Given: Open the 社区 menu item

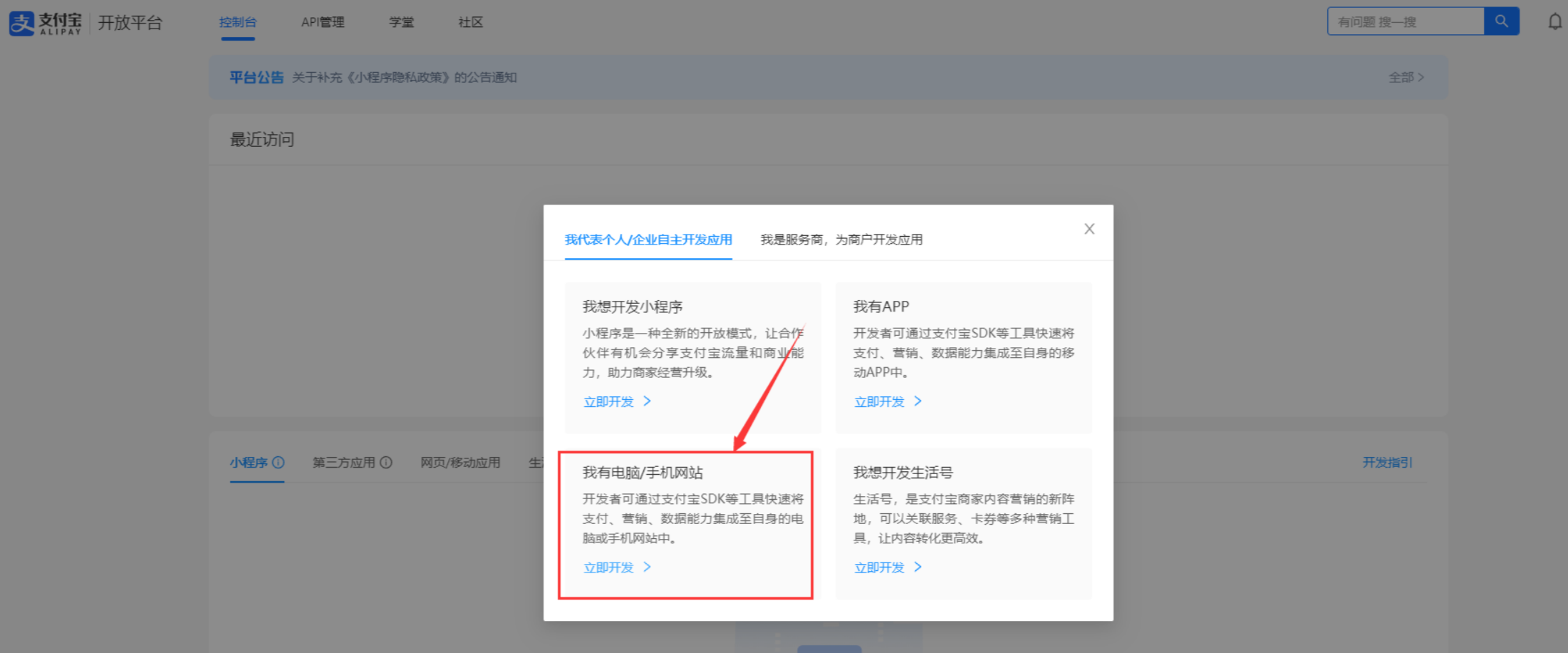Looking at the screenshot, I should click(x=469, y=22).
